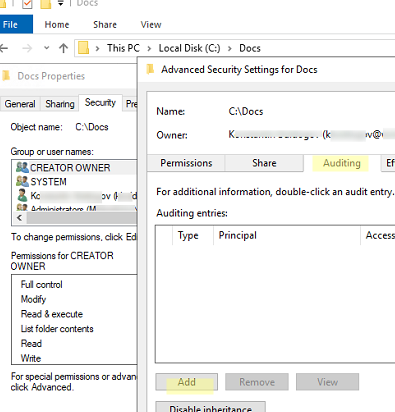Click the Forward navigation arrow

point(27,48)
